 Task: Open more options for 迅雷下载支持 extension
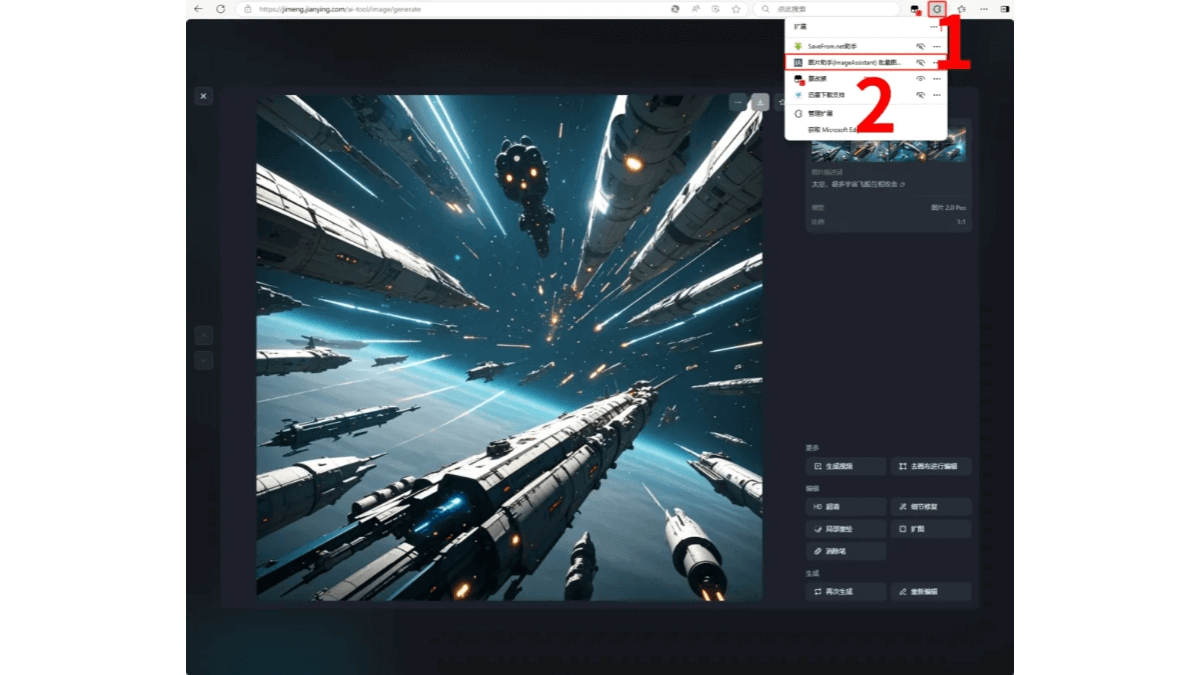coord(936,95)
